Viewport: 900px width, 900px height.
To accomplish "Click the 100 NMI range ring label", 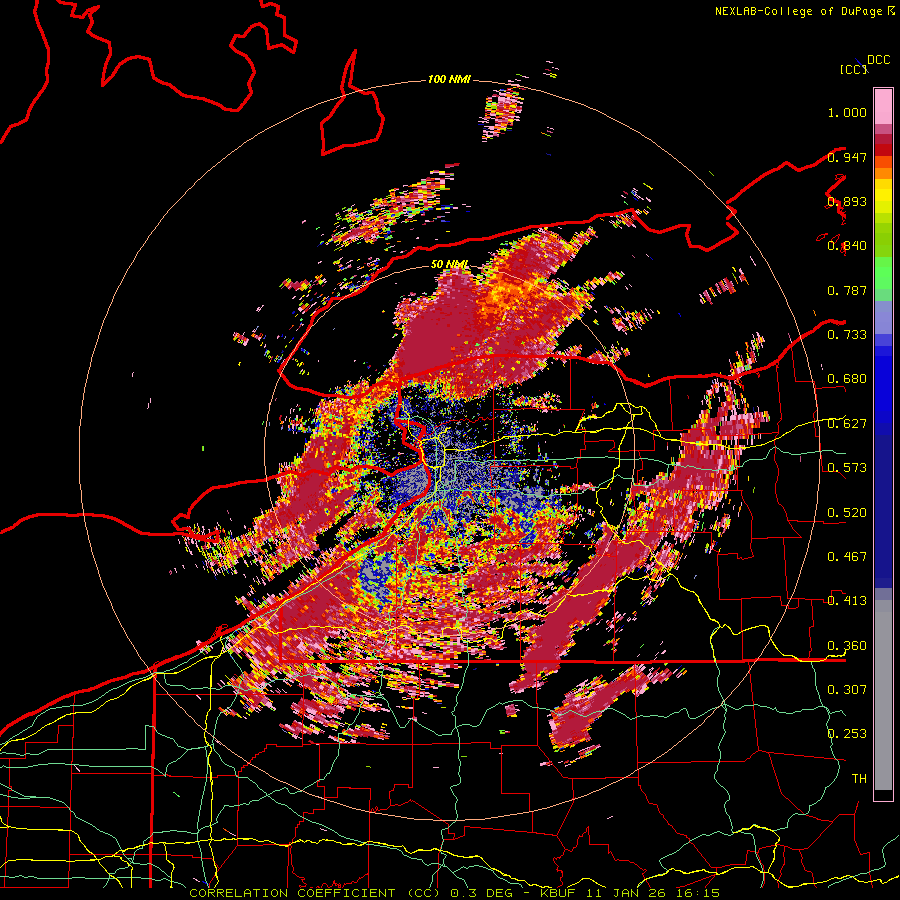I will [449, 79].
